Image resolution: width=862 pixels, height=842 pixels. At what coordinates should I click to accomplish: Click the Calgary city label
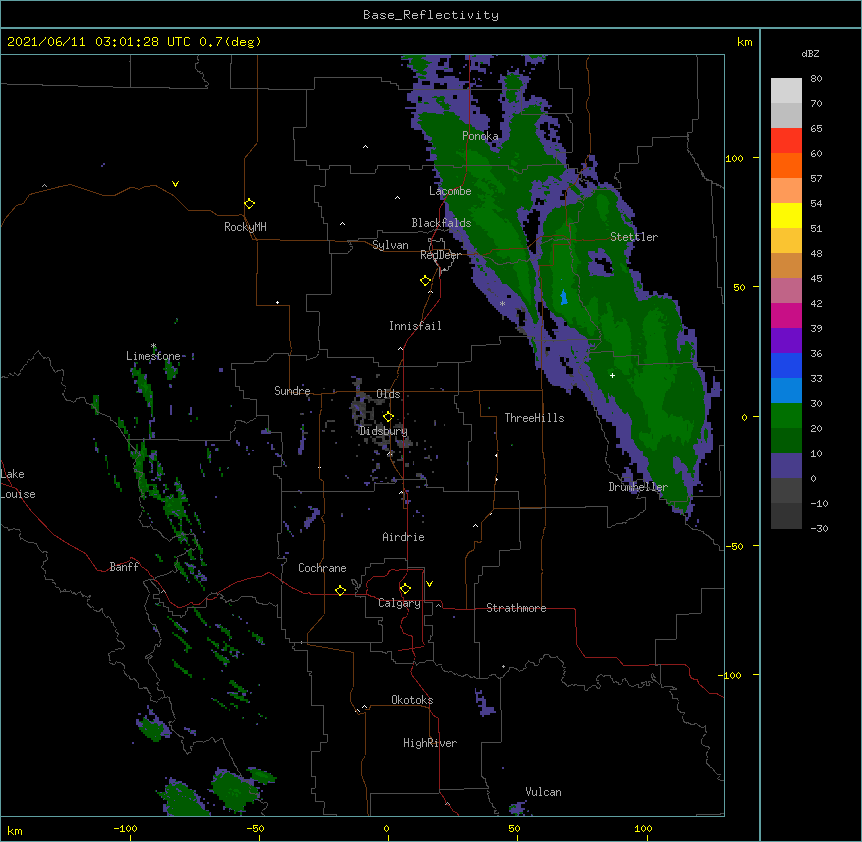coord(399,603)
